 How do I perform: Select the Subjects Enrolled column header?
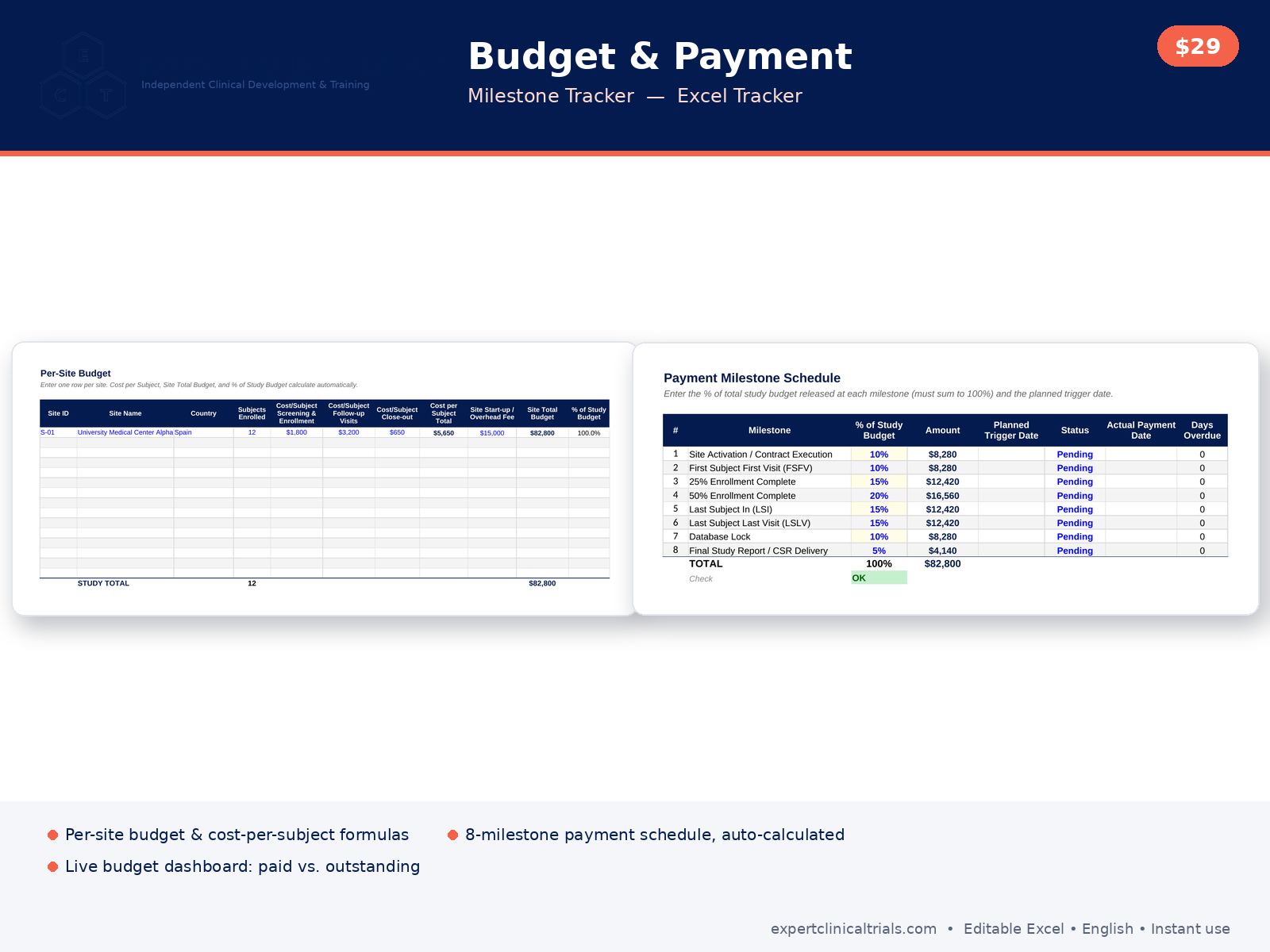(252, 413)
